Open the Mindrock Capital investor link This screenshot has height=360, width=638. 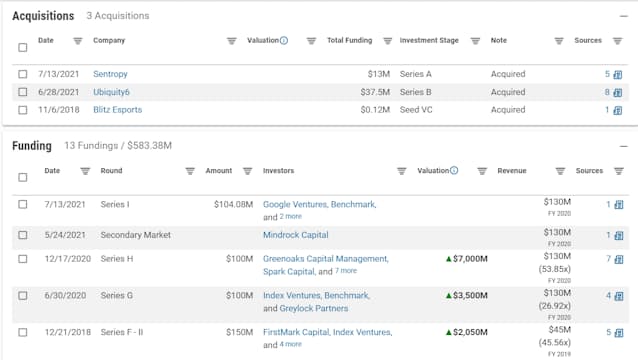(296, 235)
